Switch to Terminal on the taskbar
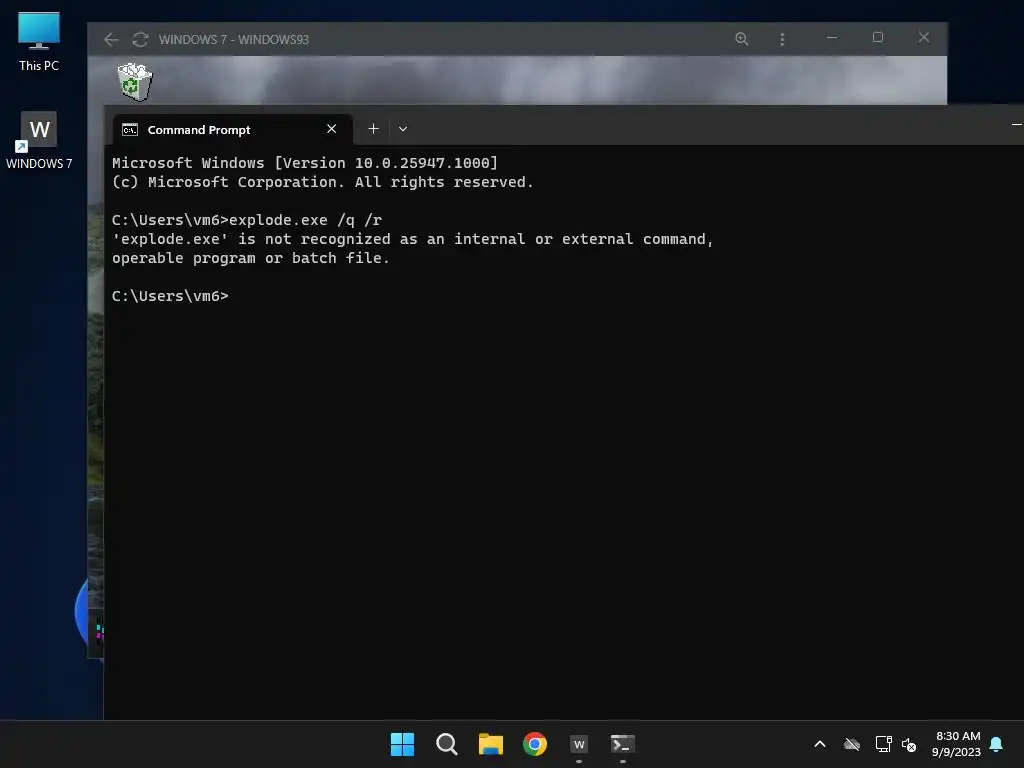The image size is (1024, 768). (x=622, y=744)
